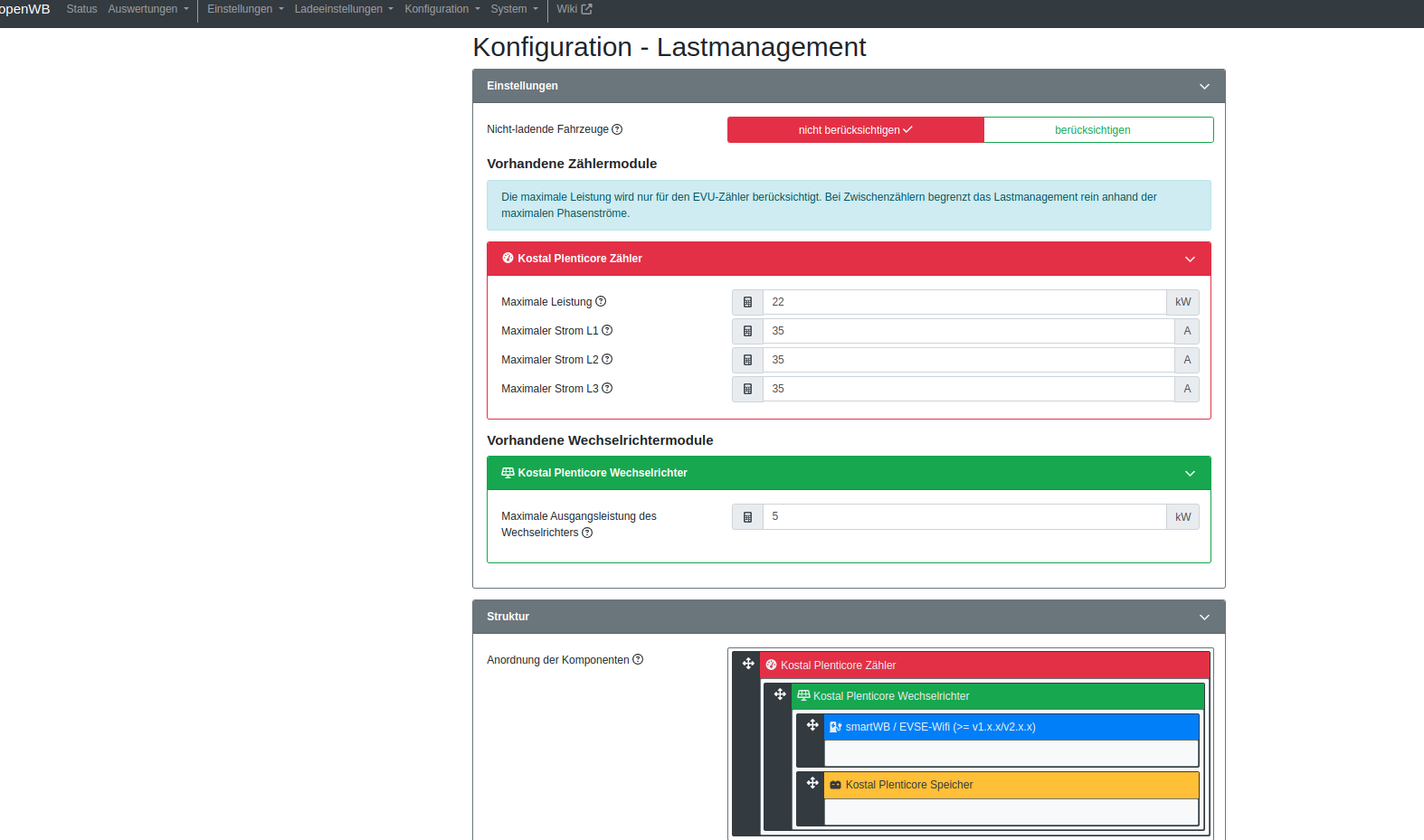Image resolution: width=1424 pixels, height=840 pixels.
Task: Click solar panel icon in Wechselrichter card header
Action: (x=508, y=472)
